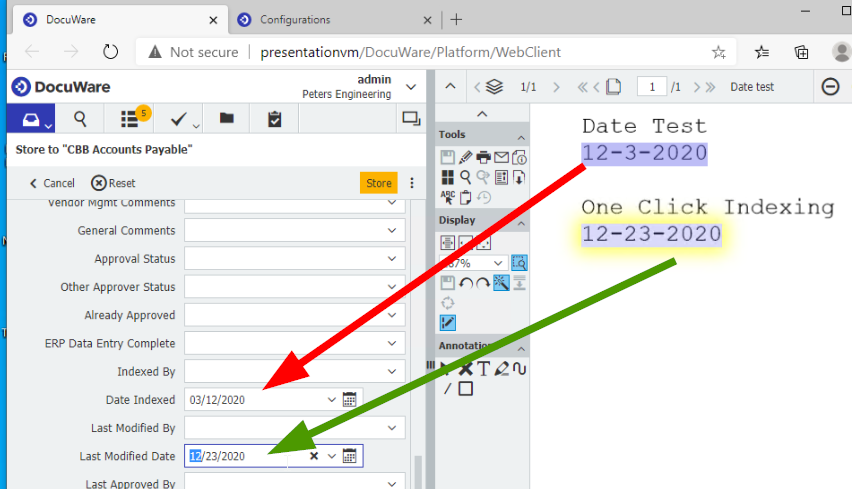Viewport: 852px width, 489px height.
Task: Expand the Approval Status dropdown
Action: pos(392,259)
